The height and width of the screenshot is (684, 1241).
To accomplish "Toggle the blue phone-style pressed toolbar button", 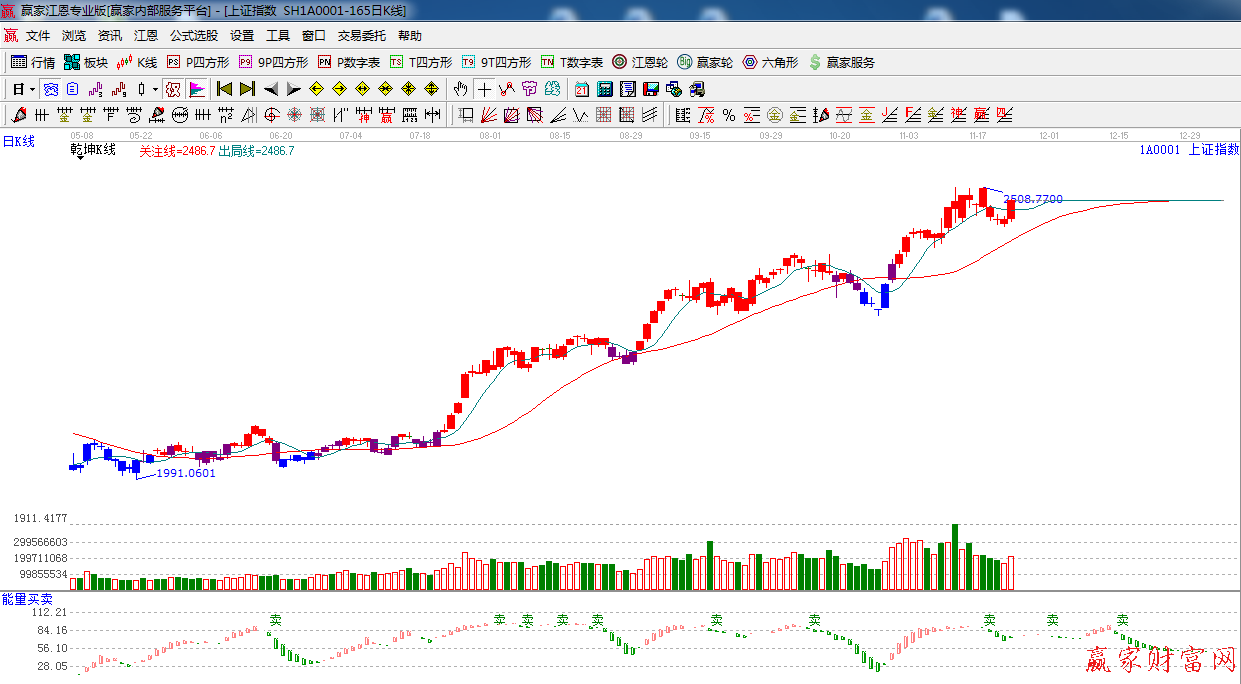I will (x=49, y=89).
